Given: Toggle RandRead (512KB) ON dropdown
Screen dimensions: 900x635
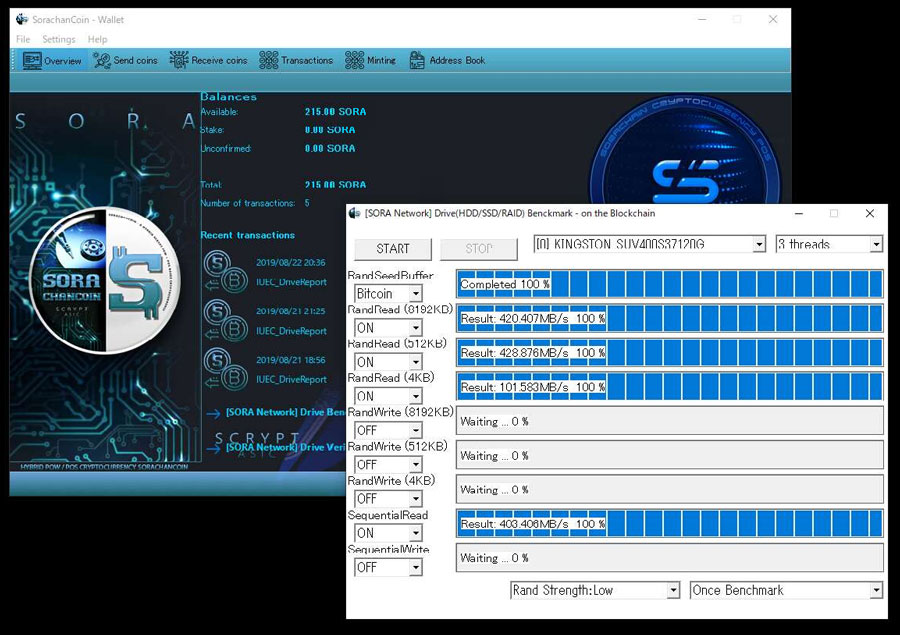Looking at the screenshot, I should pos(388,362).
